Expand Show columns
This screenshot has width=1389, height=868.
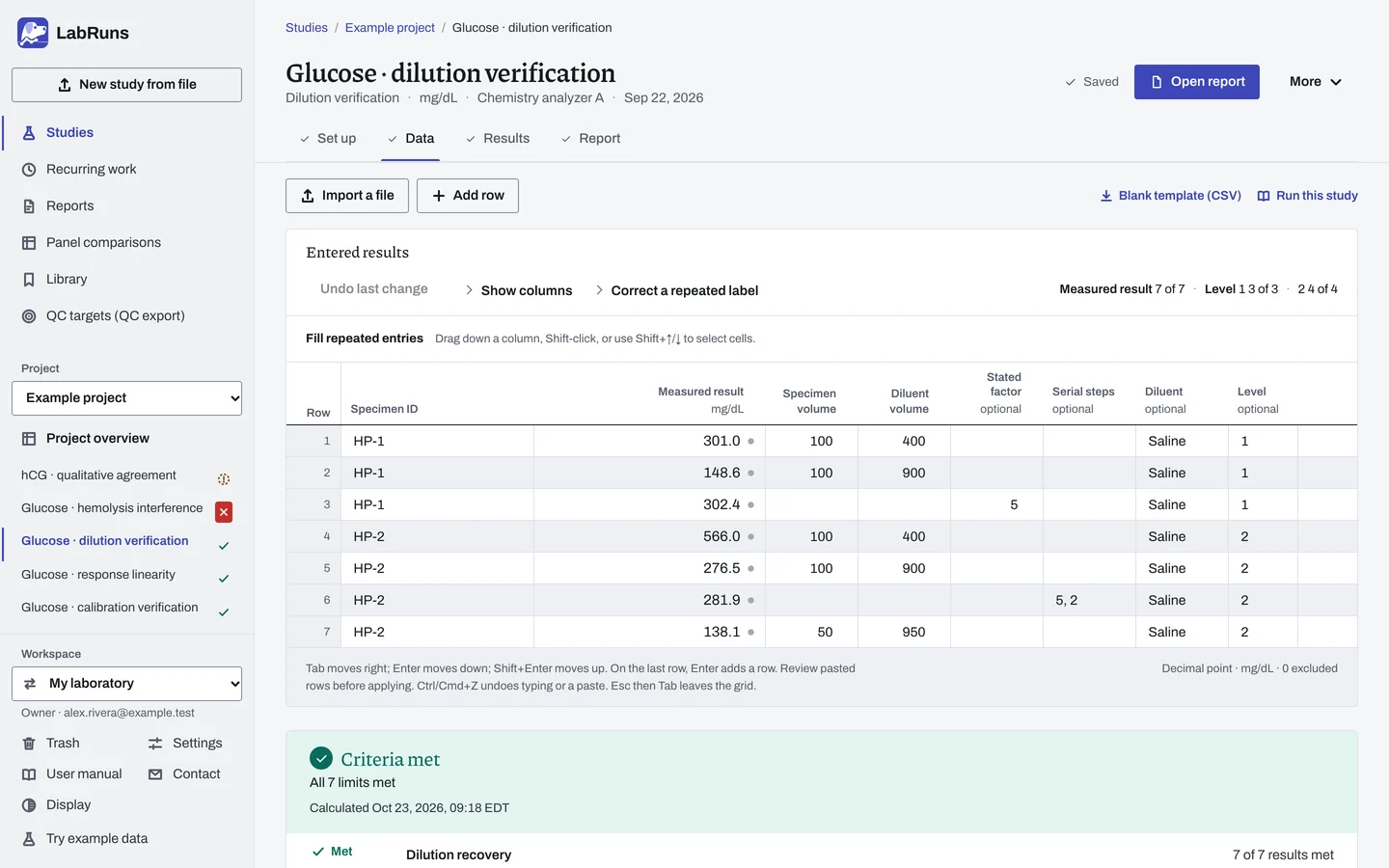[x=519, y=290]
